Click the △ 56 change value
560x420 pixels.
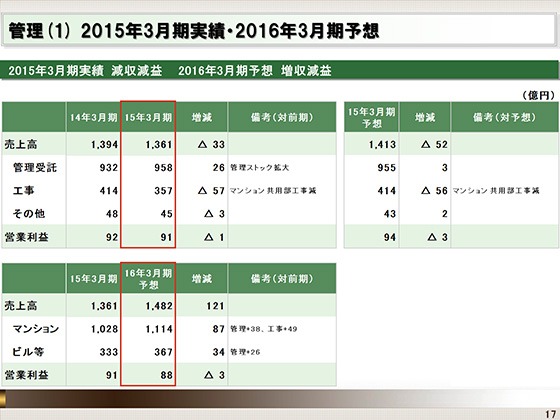(434, 191)
